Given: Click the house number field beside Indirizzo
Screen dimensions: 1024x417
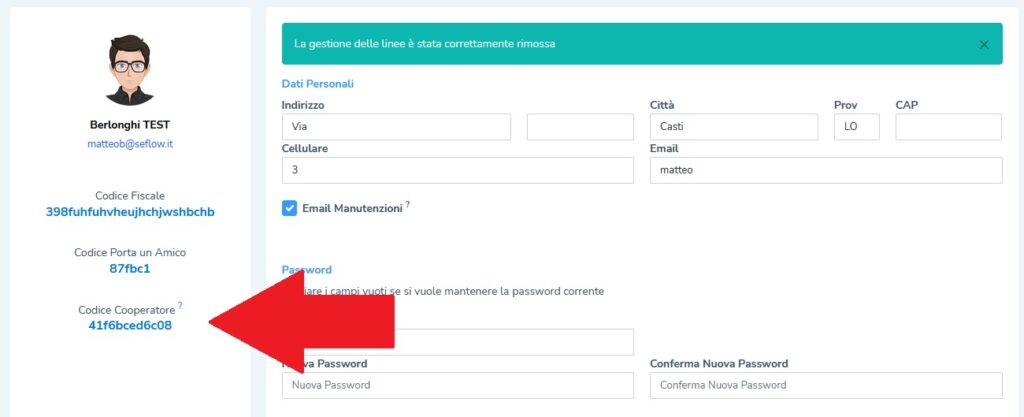Looking at the screenshot, I should (580, 127).
